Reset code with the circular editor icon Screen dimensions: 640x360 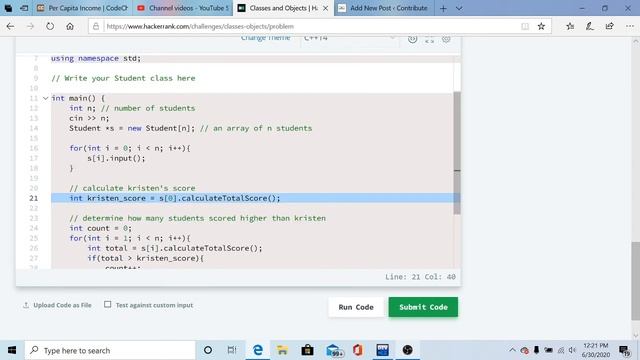tap(413, 39)
